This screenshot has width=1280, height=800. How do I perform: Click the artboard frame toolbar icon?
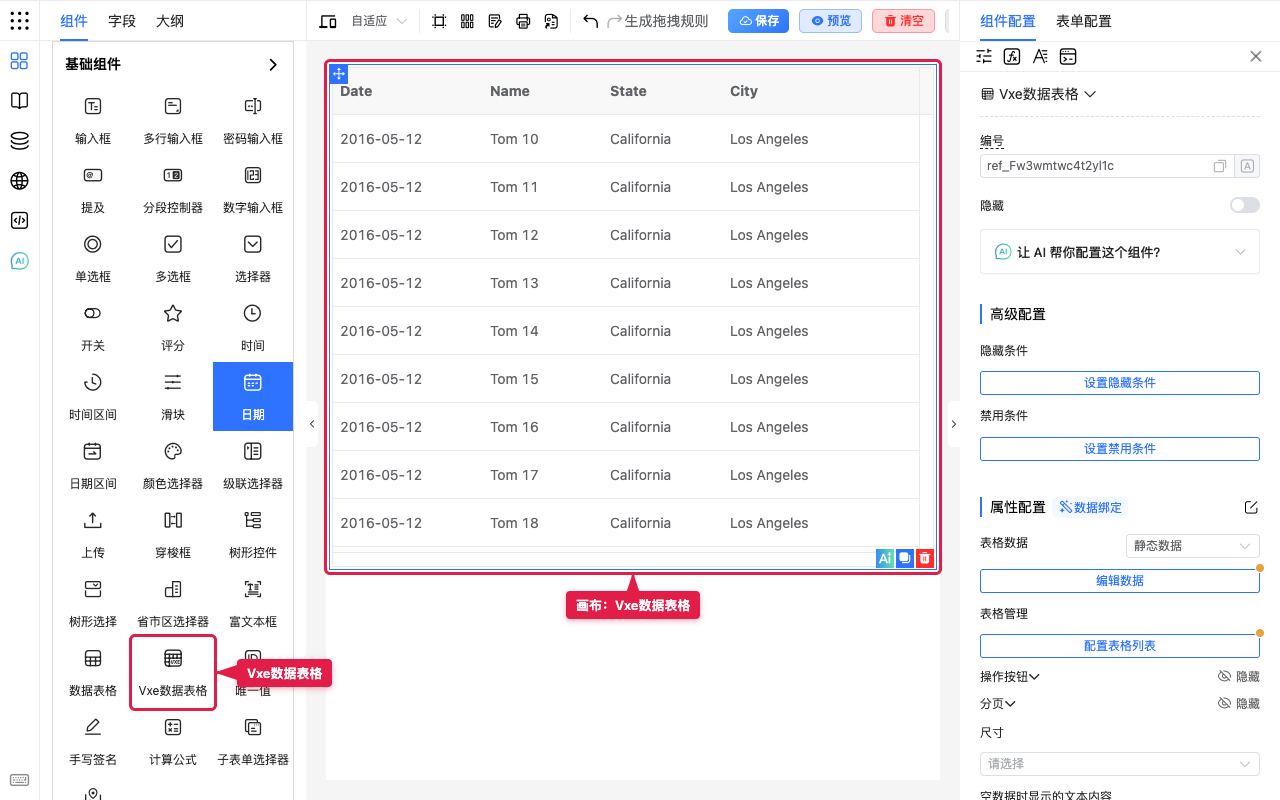(x=439, y=21)
